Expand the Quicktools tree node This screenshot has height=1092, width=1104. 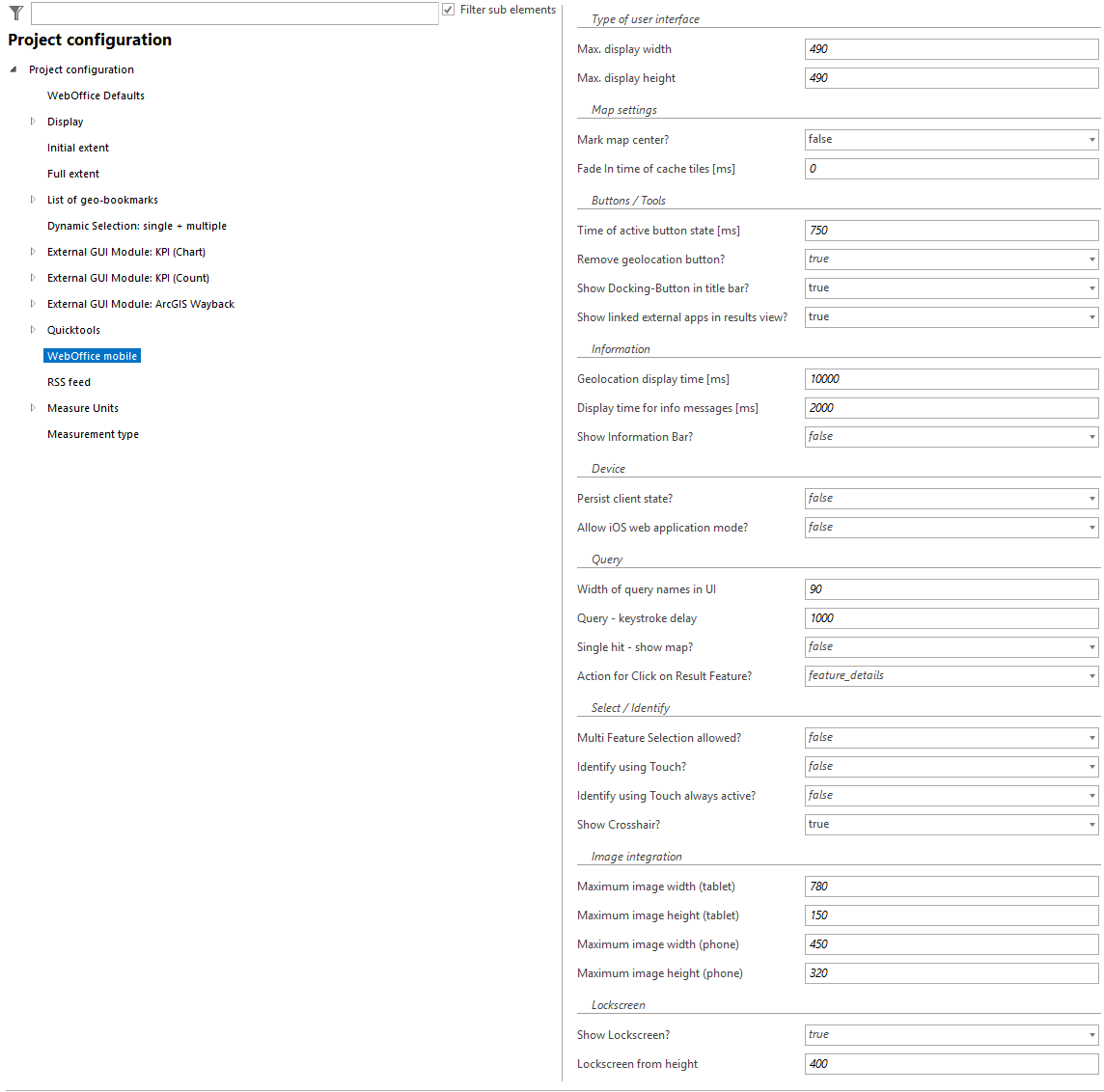[x=34, y=329]
